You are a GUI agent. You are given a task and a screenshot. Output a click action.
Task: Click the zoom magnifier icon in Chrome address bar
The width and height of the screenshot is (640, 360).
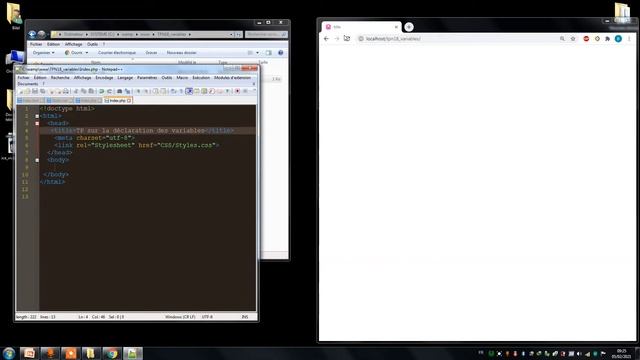562,39
